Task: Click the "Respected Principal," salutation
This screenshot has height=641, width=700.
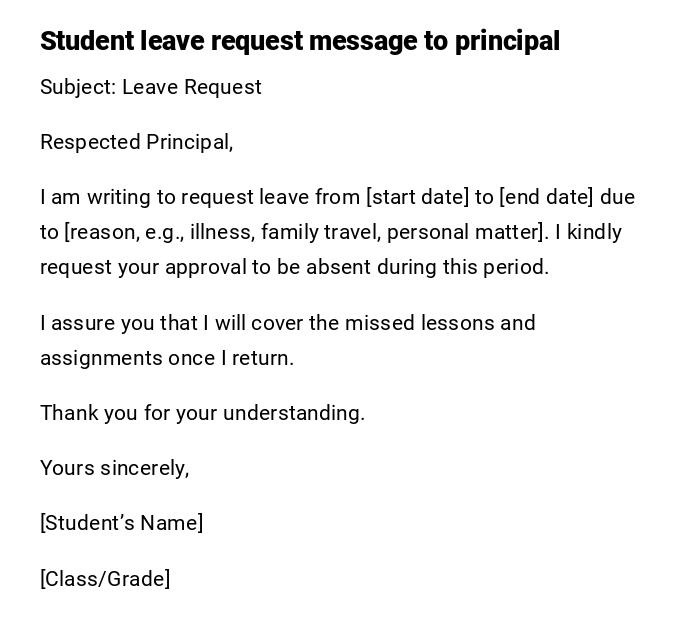Action: click(x=136, y=142)
